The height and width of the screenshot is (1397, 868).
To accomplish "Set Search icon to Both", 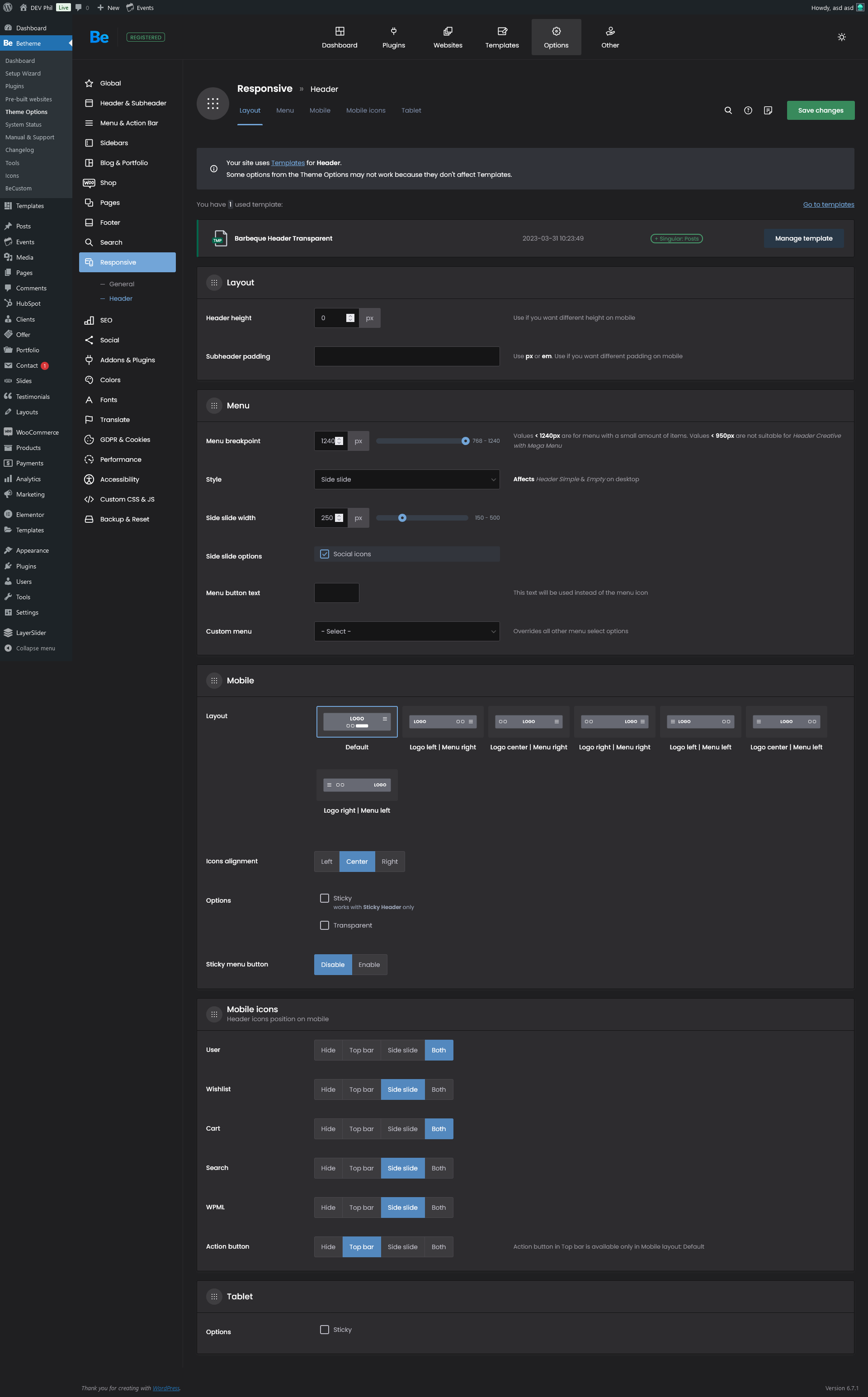I will [x=439, y=1168].
